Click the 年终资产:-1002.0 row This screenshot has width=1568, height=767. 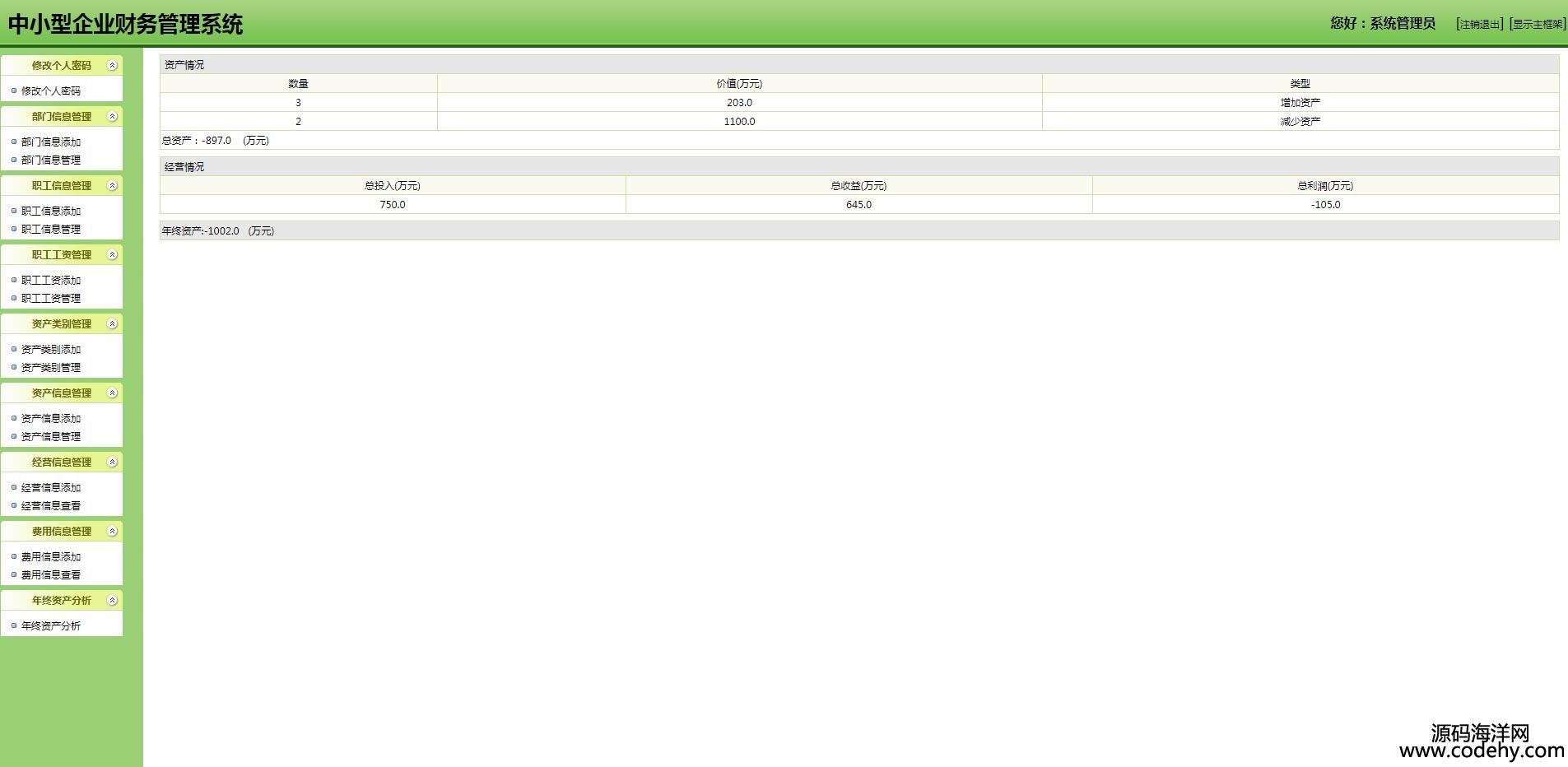(x=859, y=231)
